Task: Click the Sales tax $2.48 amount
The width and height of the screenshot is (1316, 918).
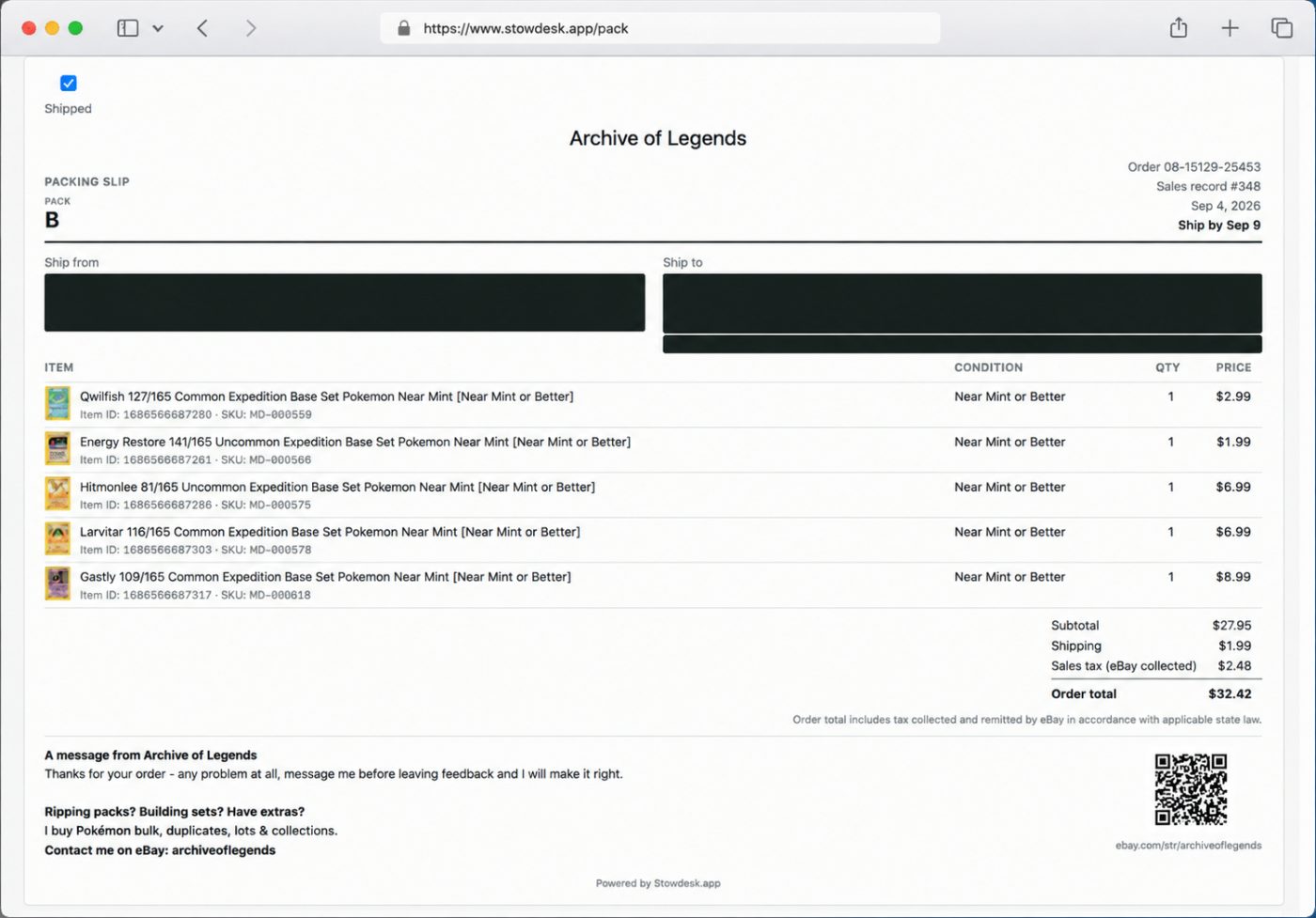Action: (1234, 666)
